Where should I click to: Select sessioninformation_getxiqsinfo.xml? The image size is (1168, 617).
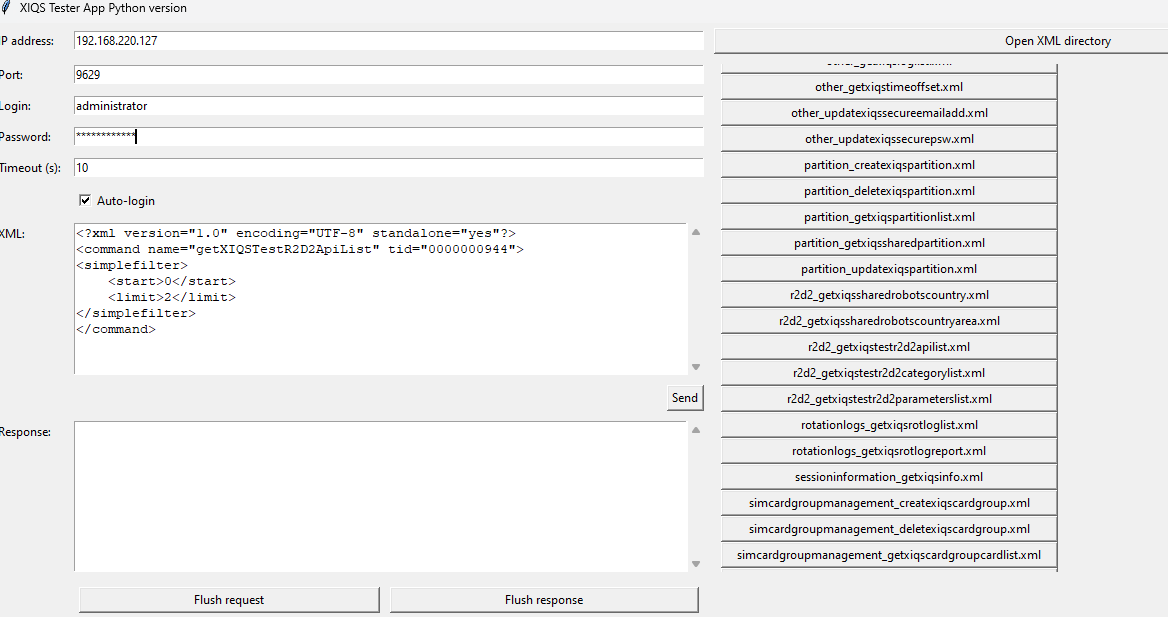(888, 476)
